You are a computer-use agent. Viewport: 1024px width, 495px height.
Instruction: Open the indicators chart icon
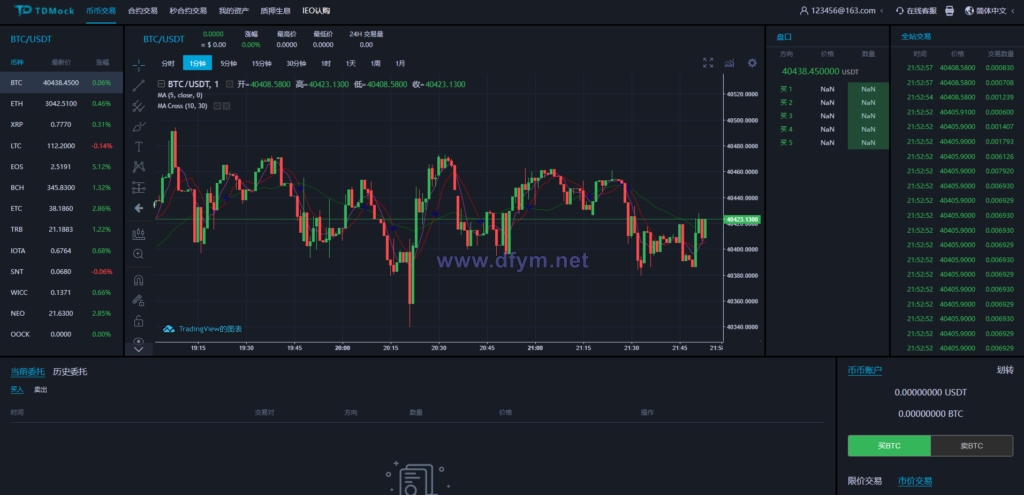[729, 63]
